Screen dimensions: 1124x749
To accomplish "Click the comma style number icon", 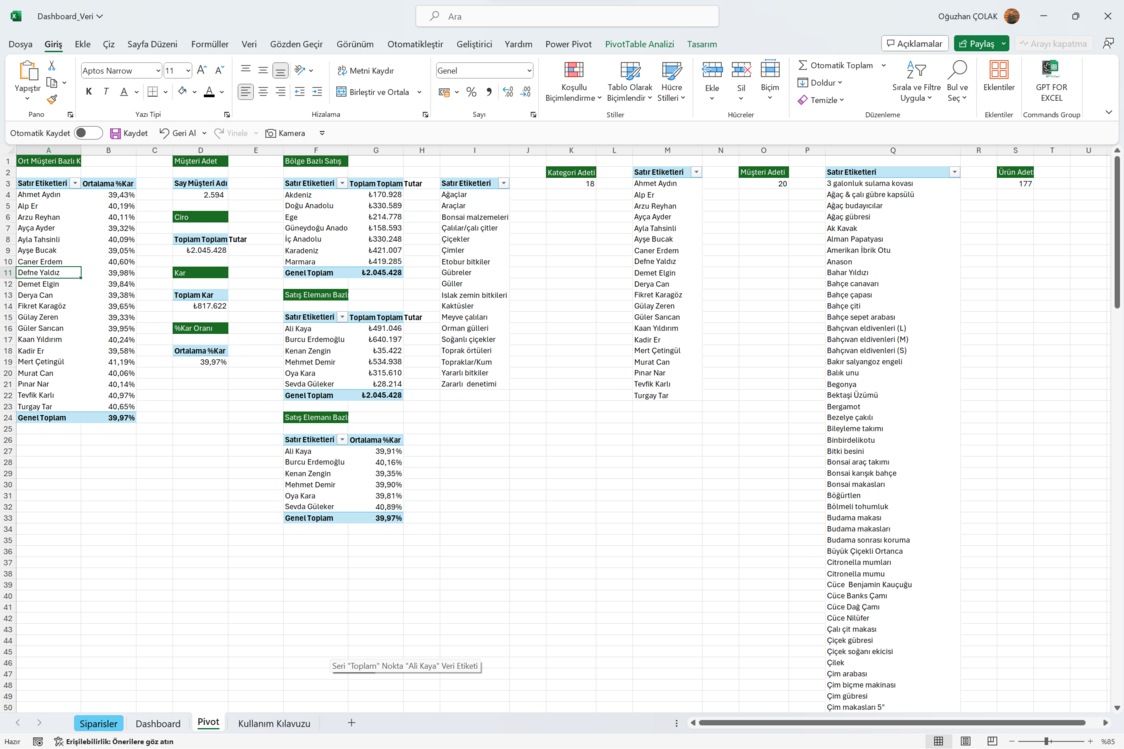I will 489,92.
